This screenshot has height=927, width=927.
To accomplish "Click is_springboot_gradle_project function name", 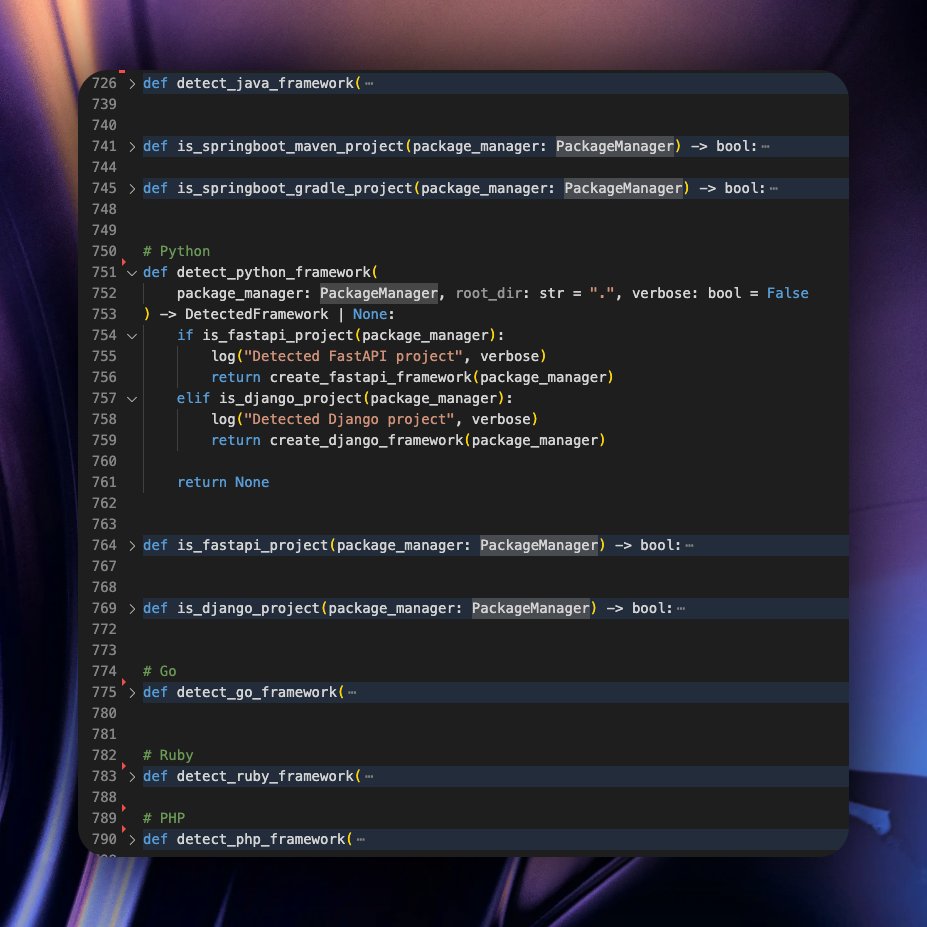I will click(x=294, y=188).
